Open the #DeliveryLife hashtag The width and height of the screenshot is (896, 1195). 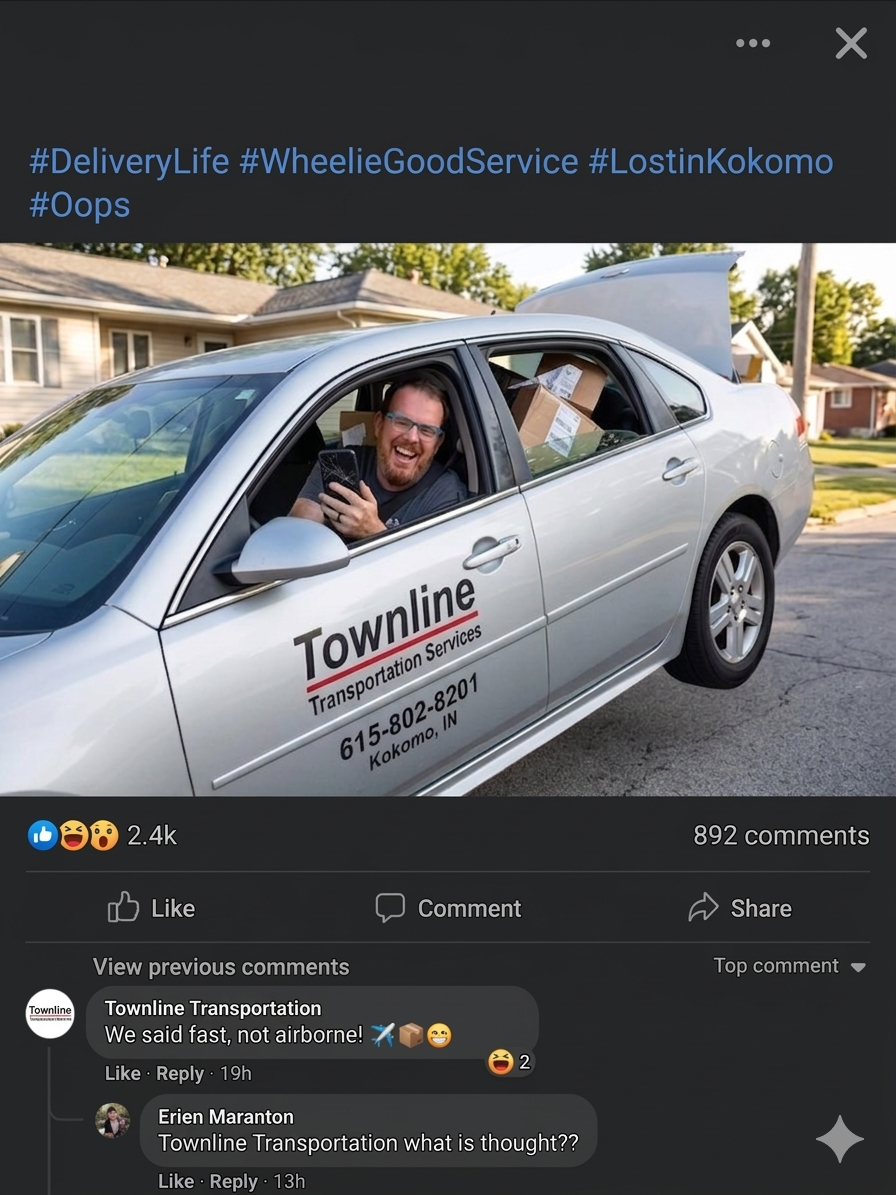129,162
